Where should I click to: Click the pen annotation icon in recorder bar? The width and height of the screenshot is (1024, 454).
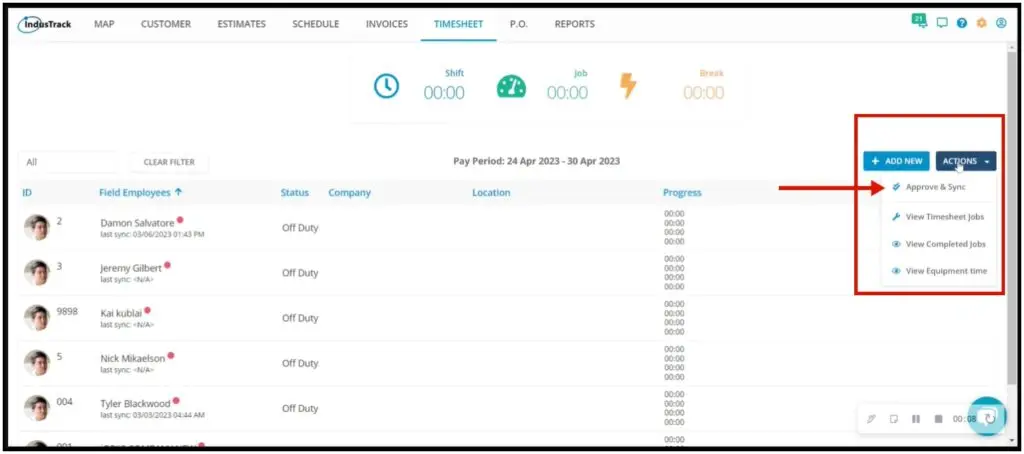click(x=871, y=419)
